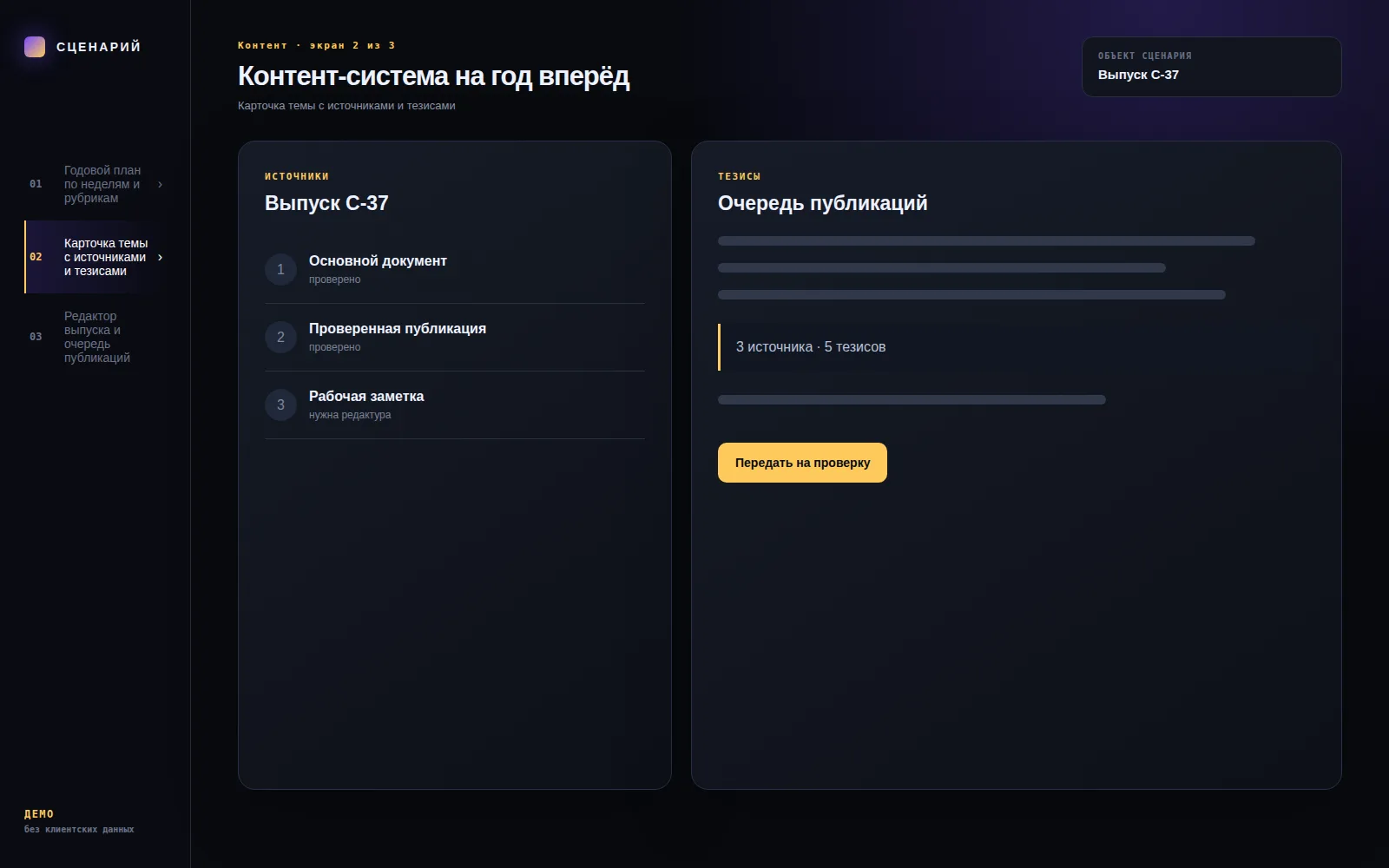Click status проверено under Основной документ
Screen dimensions: 1389x868
[x=334, y=279]
